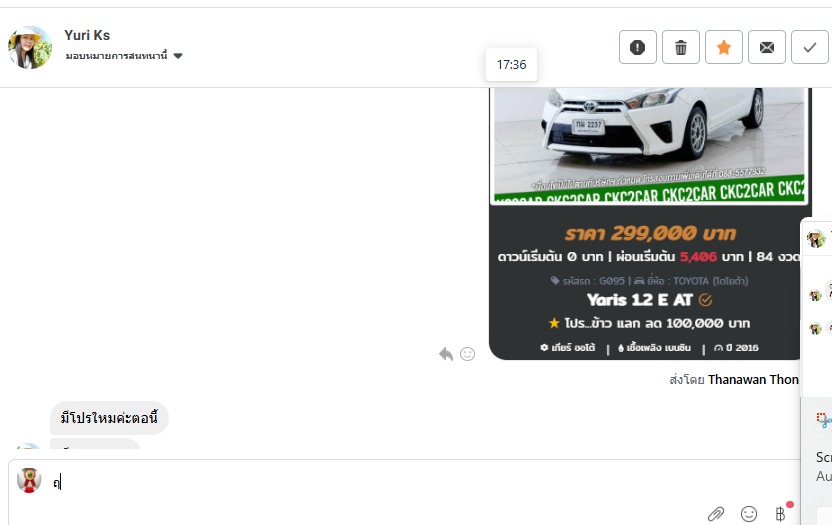Open the assign conversation dropdown arrow
The image size is (832, 525).
coord(178,56)
